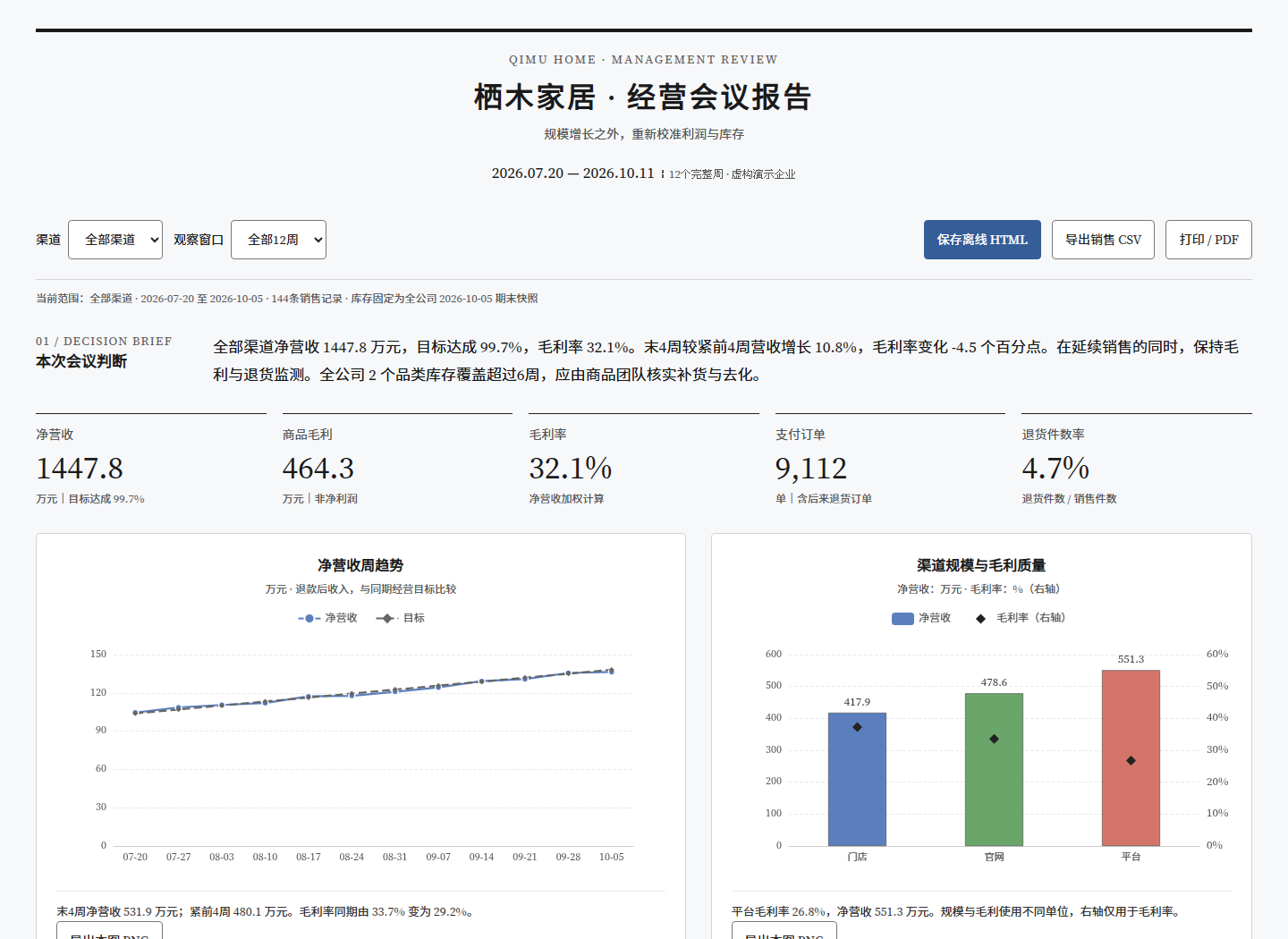This screenshot has height=939, width=1288.
Task: Click the QIMU HOME · MANAGEMENT REVIEW header text
Action: click(x=643, y=60)
